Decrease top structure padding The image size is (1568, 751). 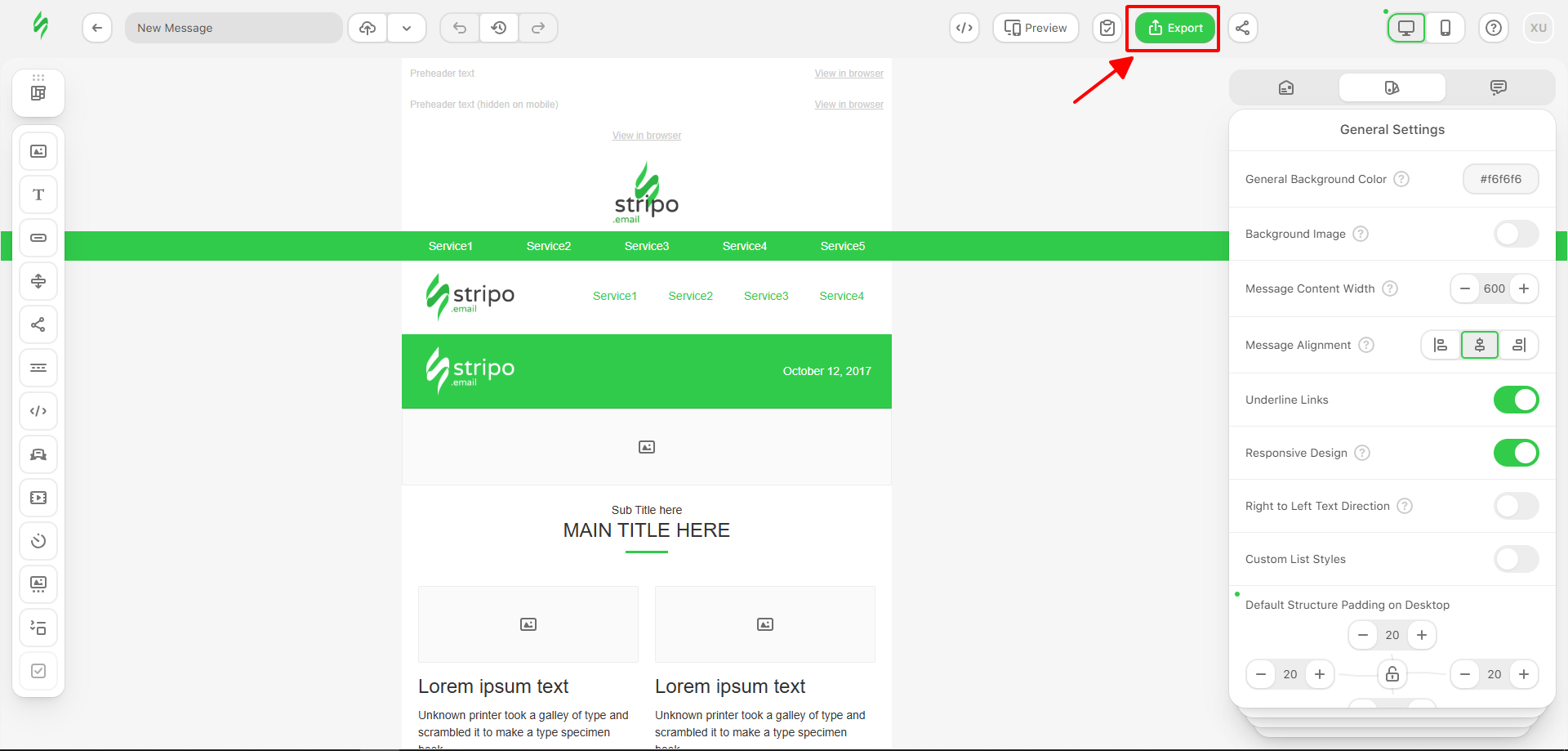tap(1363, 635)
